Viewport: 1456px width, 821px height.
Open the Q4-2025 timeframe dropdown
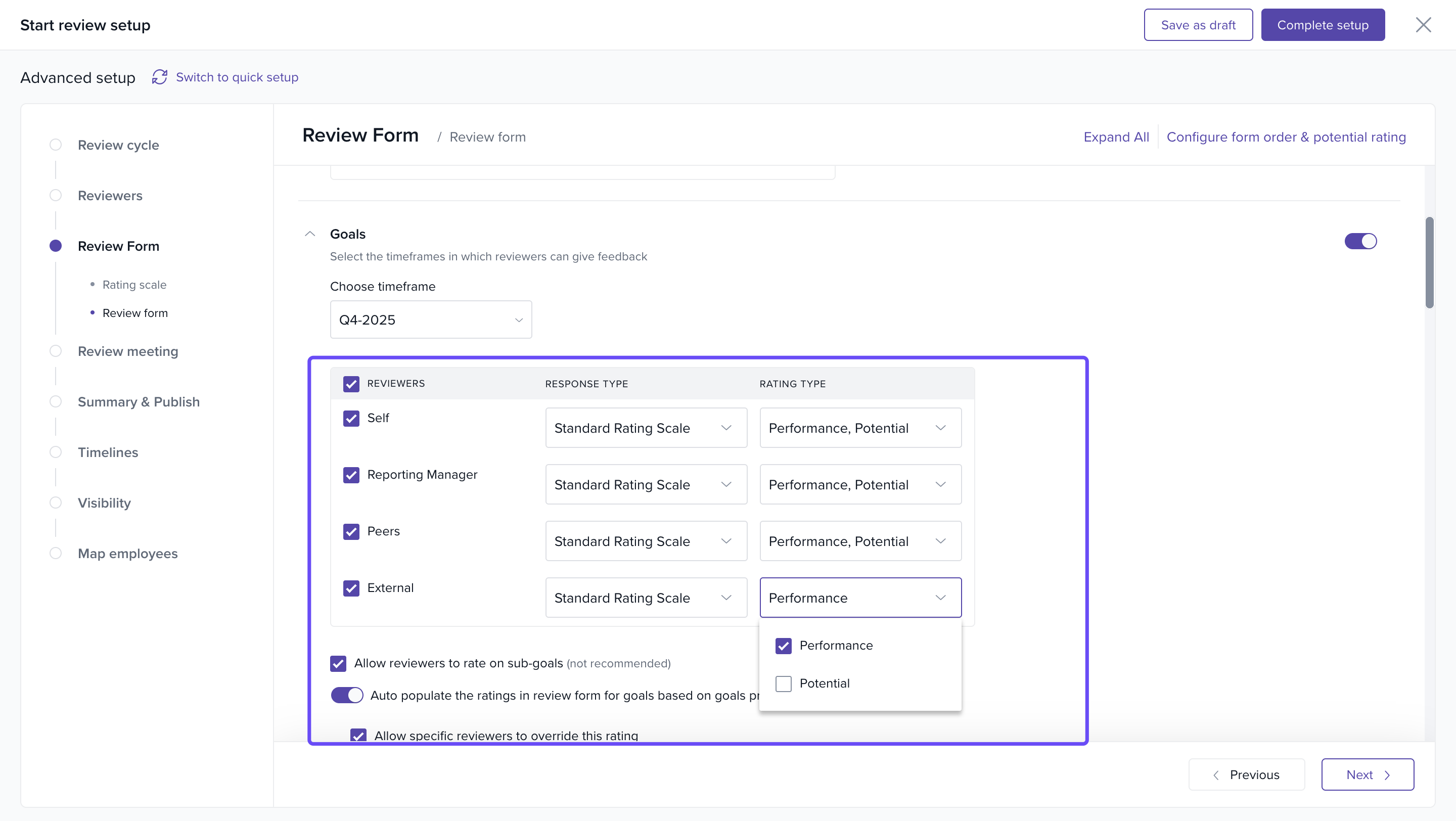[431, 320]
